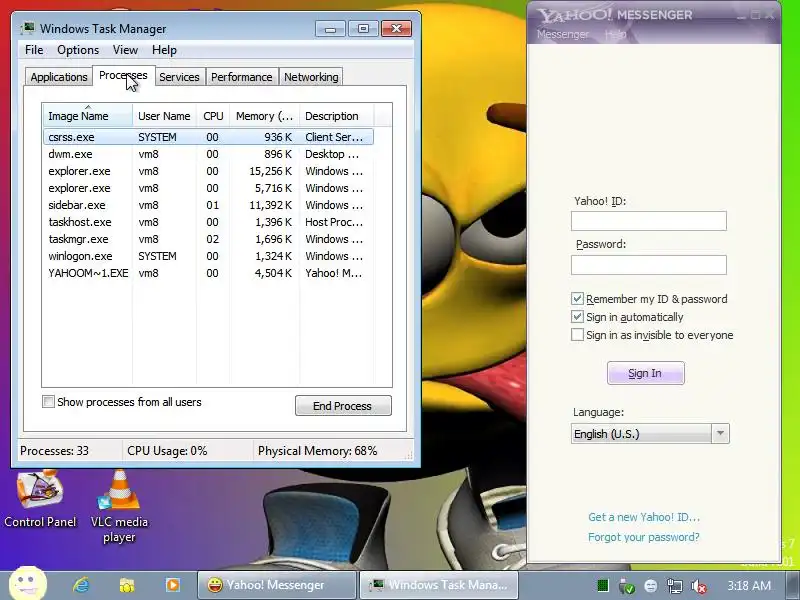Select explorer.exe row using 5,716 K
The image size is (800, 600).
pyautogui.click(x=209, y=188)
